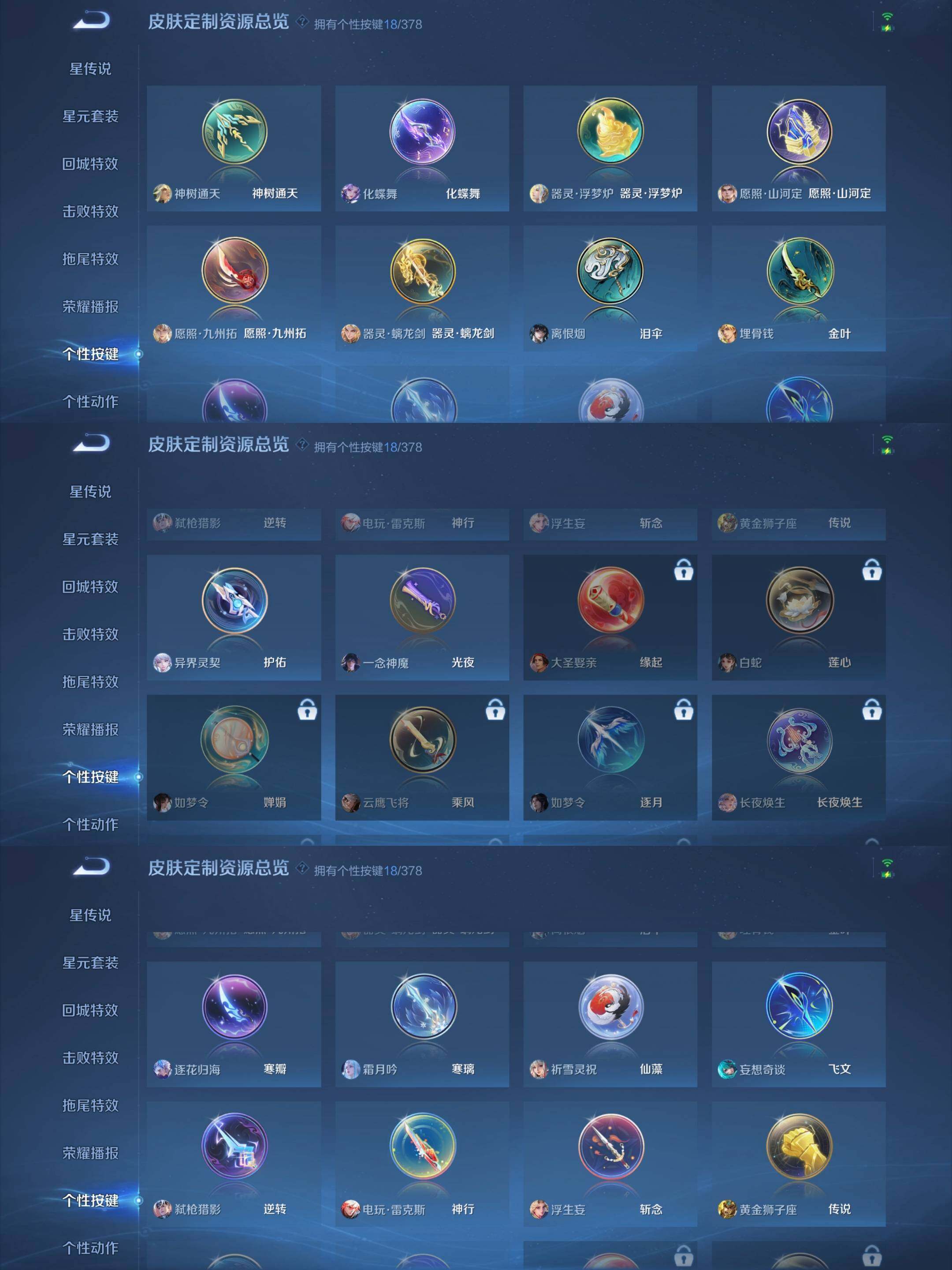The image size is (952, 1270).
Task: Open the 愿照·九州拓 red blade key card
Action: point(234,288)
